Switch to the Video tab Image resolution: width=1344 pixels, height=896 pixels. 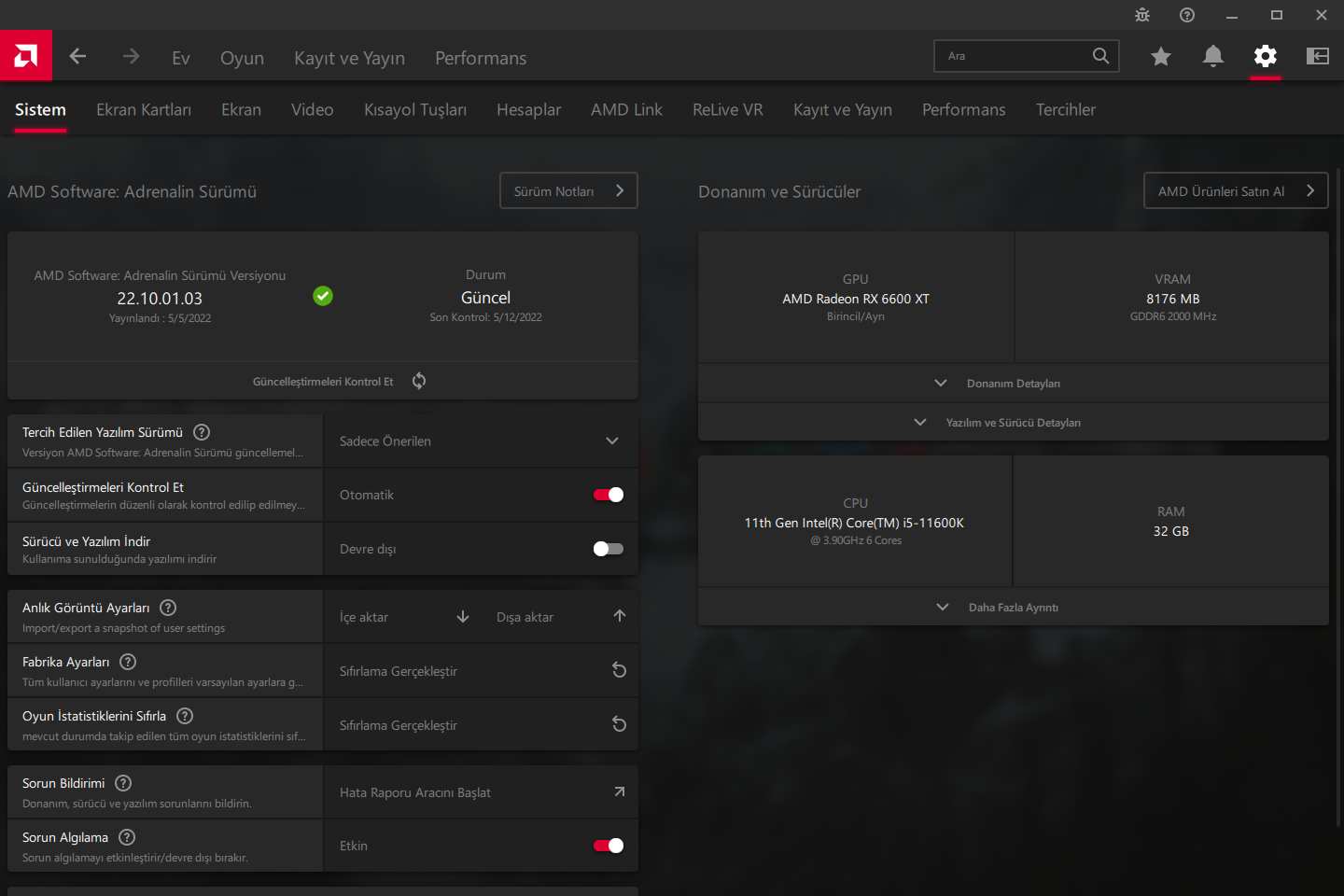click(x=312, y=110)
